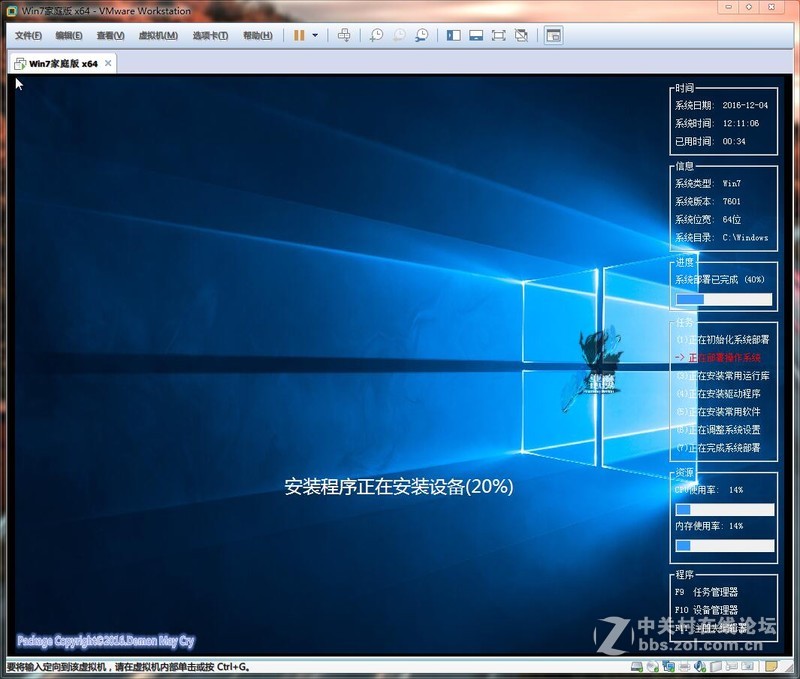Open the Snapshot Manager
The height and width of the screenshot is (679, 800).
(422, 34)
